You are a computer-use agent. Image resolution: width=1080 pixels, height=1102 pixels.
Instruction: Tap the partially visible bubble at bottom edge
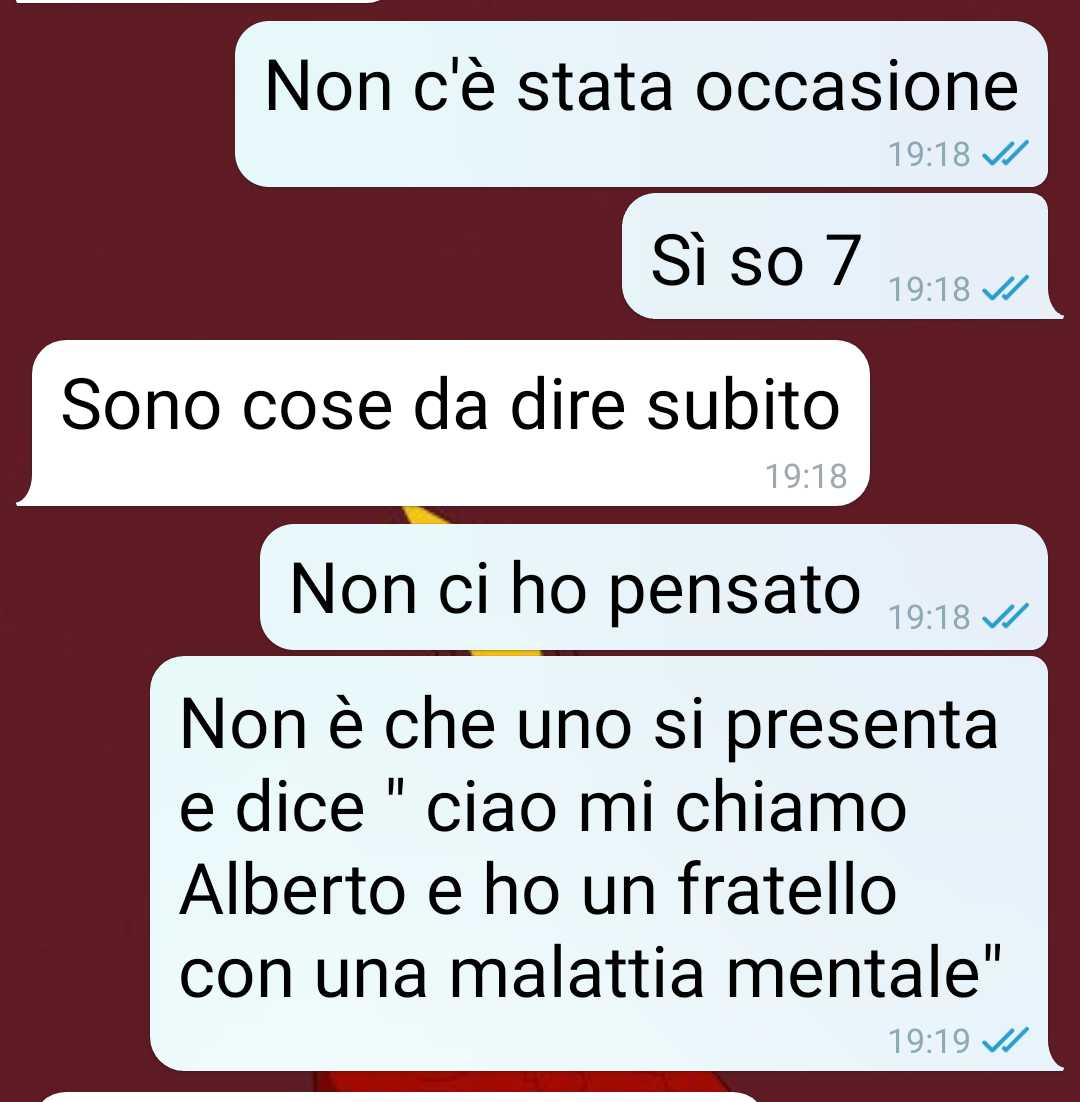click(x=401, y=1097)
